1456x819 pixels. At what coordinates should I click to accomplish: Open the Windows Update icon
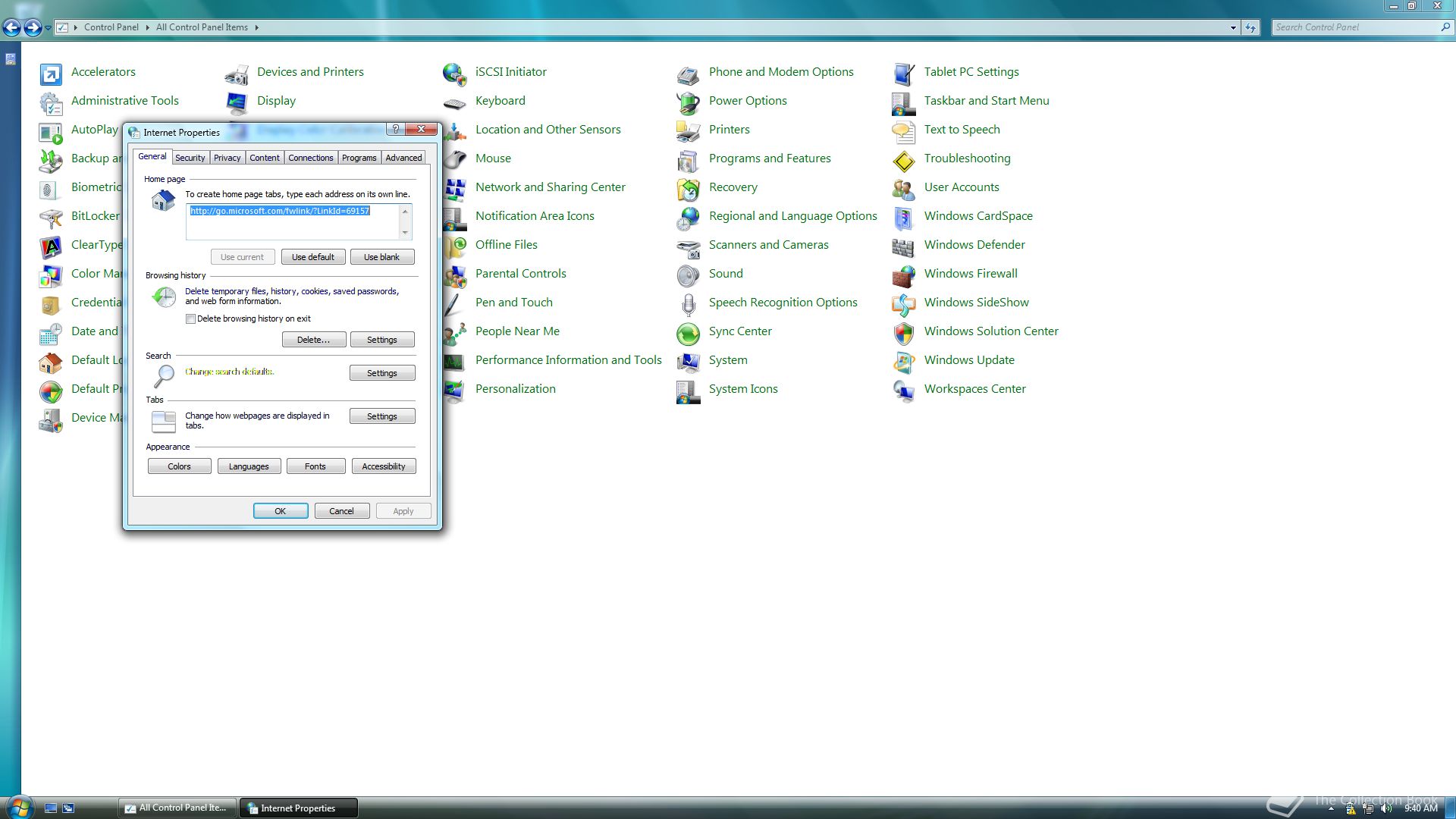(x=904, y=361)
